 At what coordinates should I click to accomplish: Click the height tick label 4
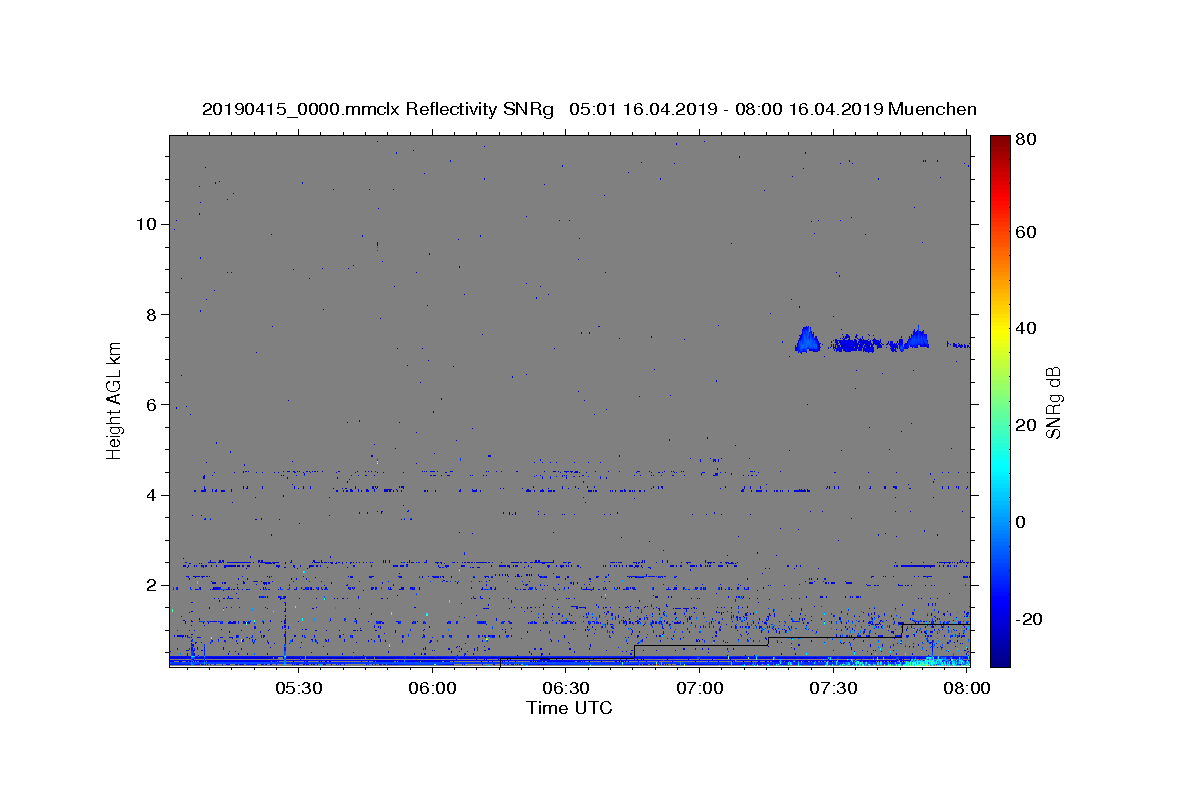(150, 495)
